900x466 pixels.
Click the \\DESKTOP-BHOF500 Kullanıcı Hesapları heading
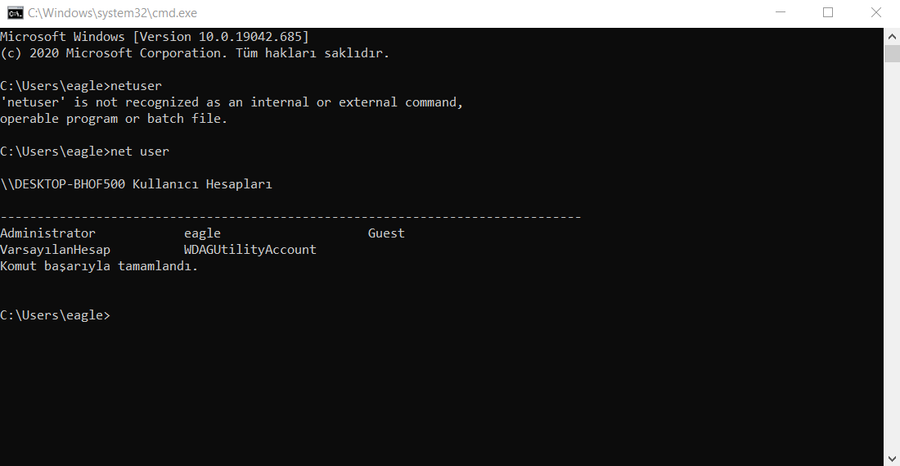coord(136,184)
